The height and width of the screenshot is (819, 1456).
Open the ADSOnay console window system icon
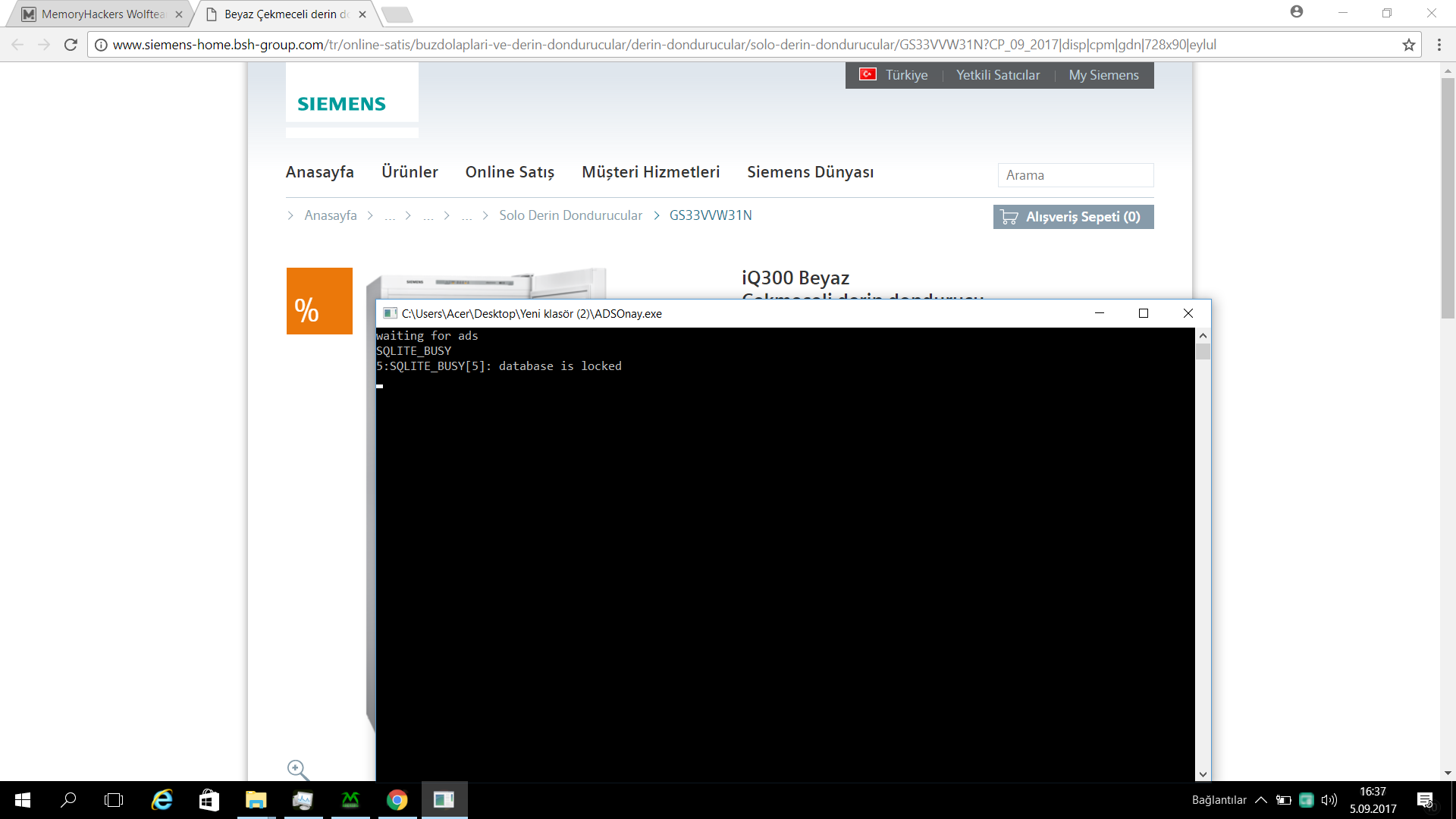click(x=390, y=313)
